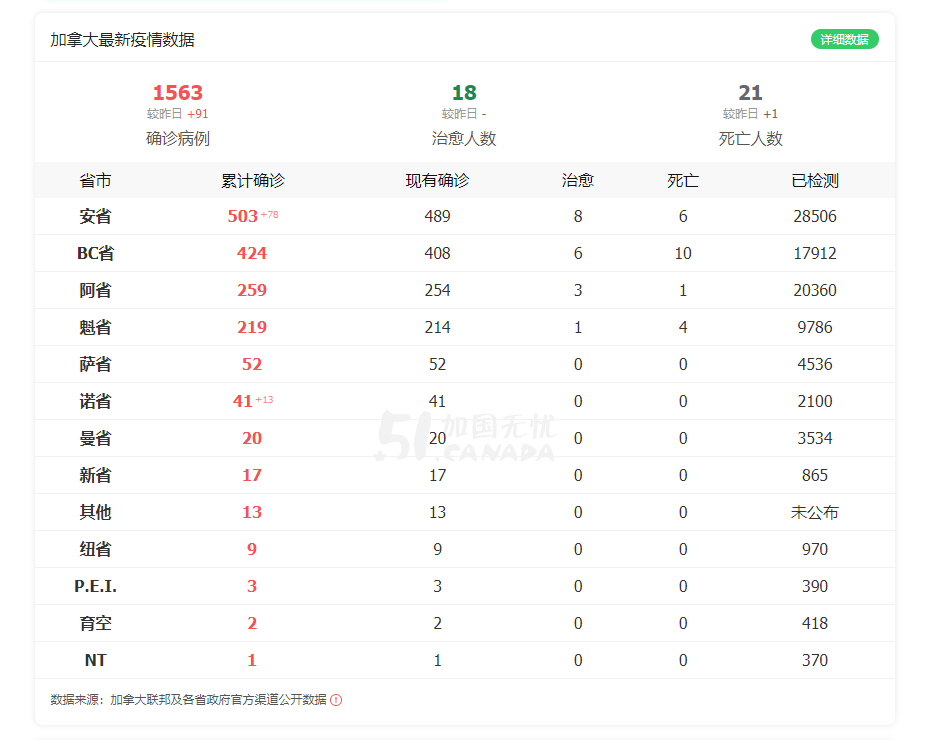Click the 21 deaths total
Screen dimensions: 927x740
(750, 93)
